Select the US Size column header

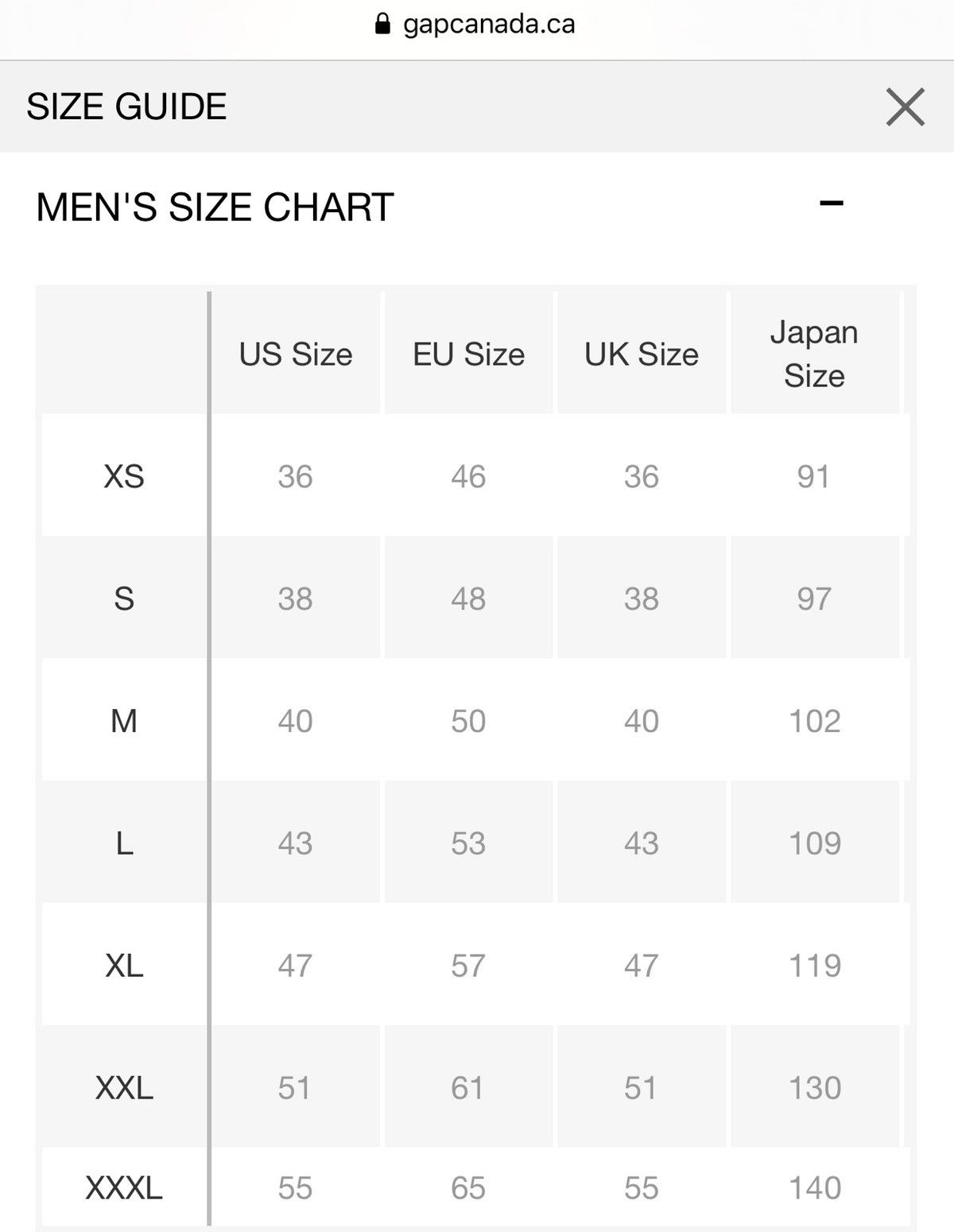pyautogui.click(x=296, y=354)
